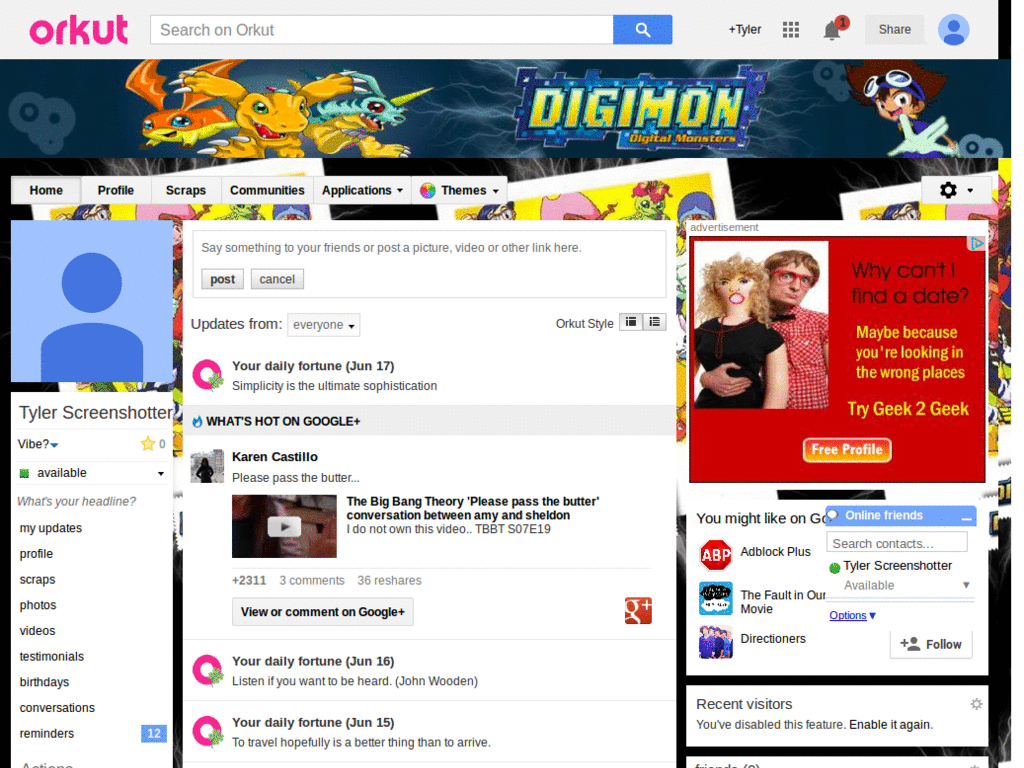The width and height of the screenshot is (1024, 768).
Task: Click the Share button
Action: click(895, 29)
